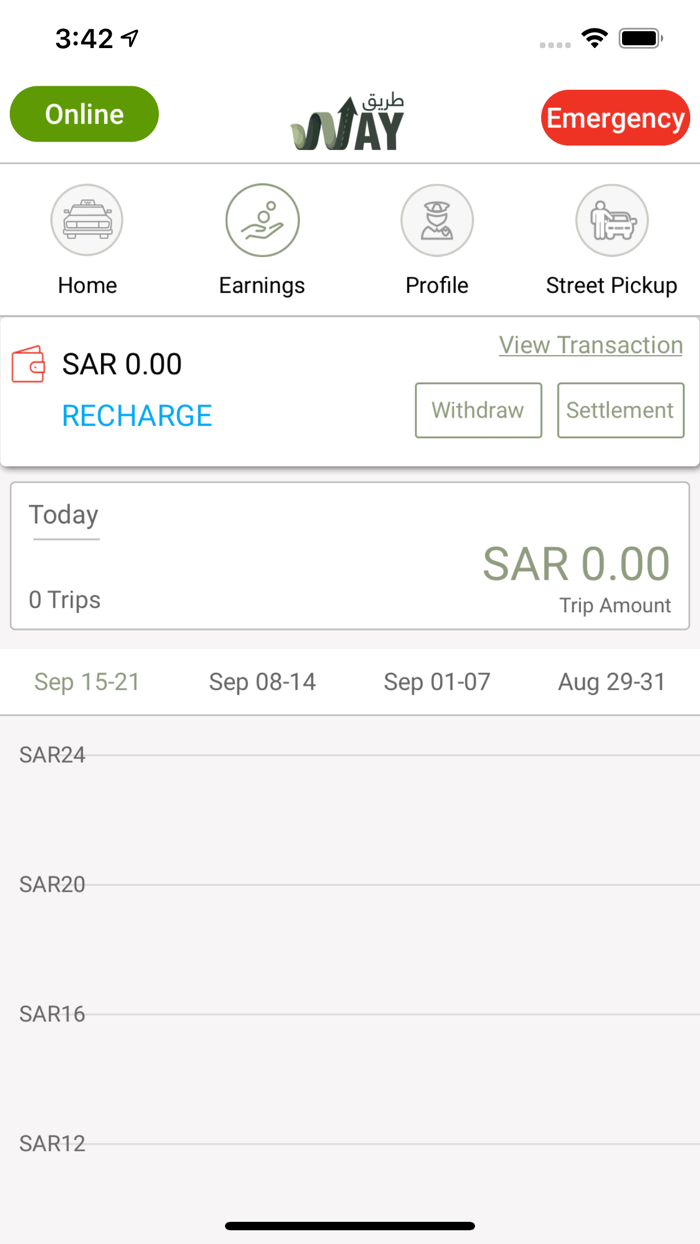700x1244 pixels.
Task: Switch to the Sep 01-07 week tab
Action: point(437,682)
